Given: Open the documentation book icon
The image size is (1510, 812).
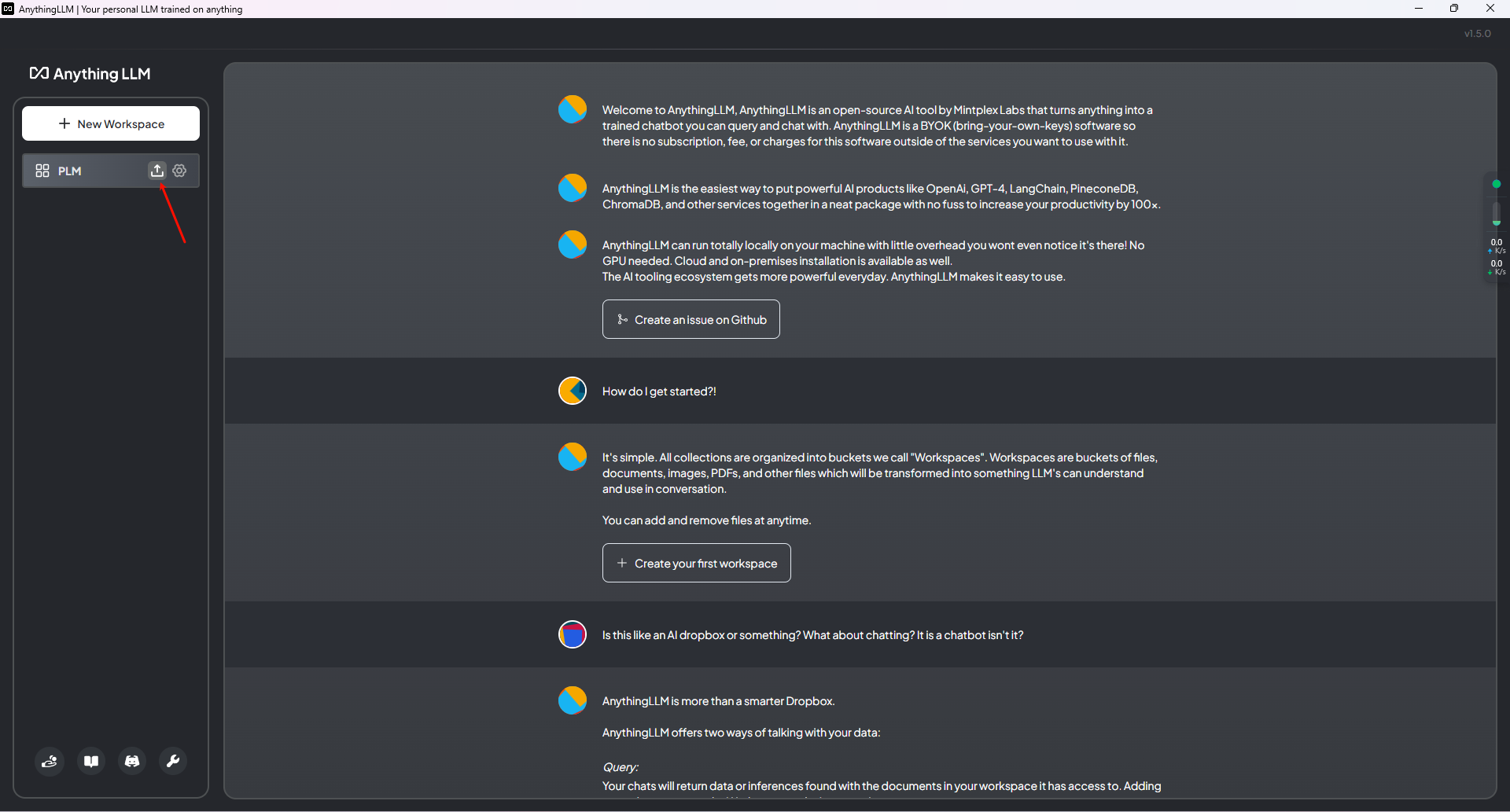Looking at the screenshot, I should pos(91,761).
